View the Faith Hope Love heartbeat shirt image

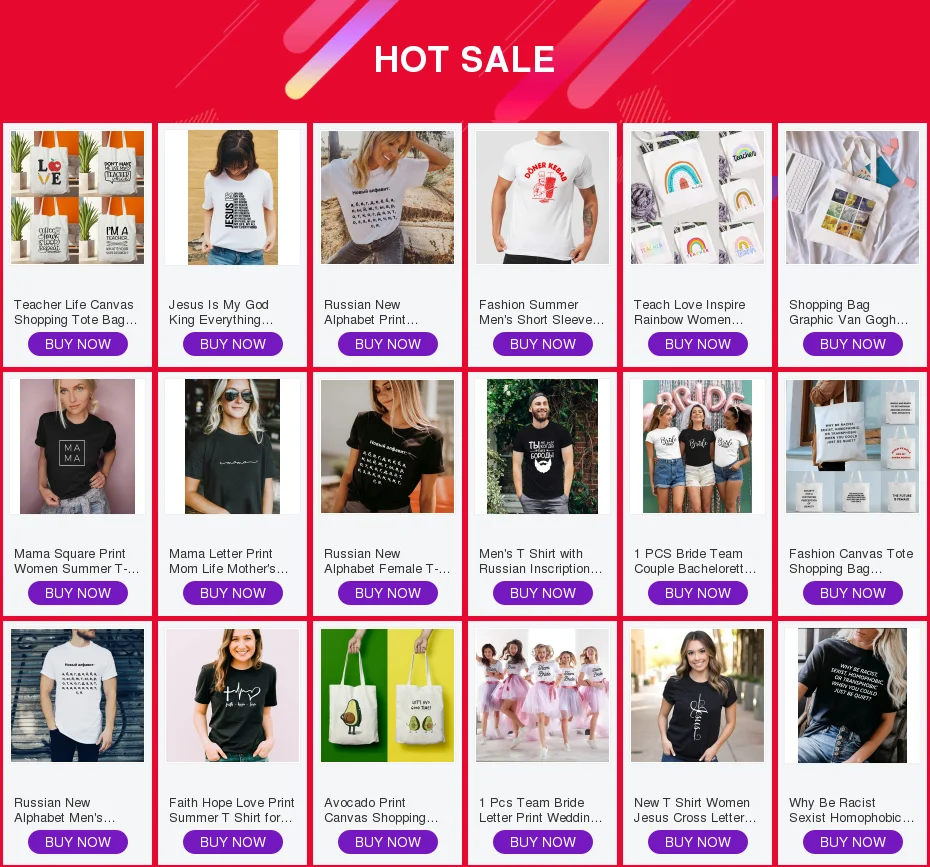click(x=232, y=696)
